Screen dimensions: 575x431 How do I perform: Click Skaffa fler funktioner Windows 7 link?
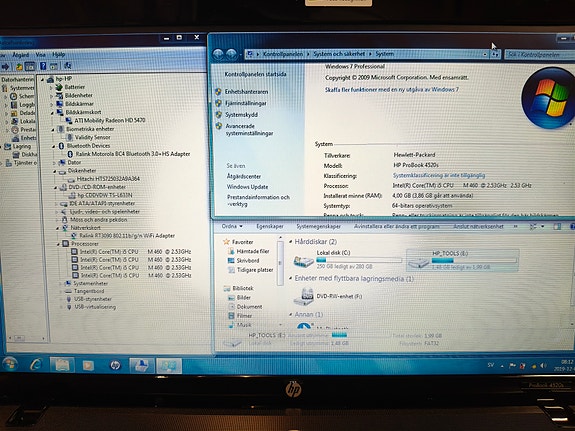[x=392, y=90]
